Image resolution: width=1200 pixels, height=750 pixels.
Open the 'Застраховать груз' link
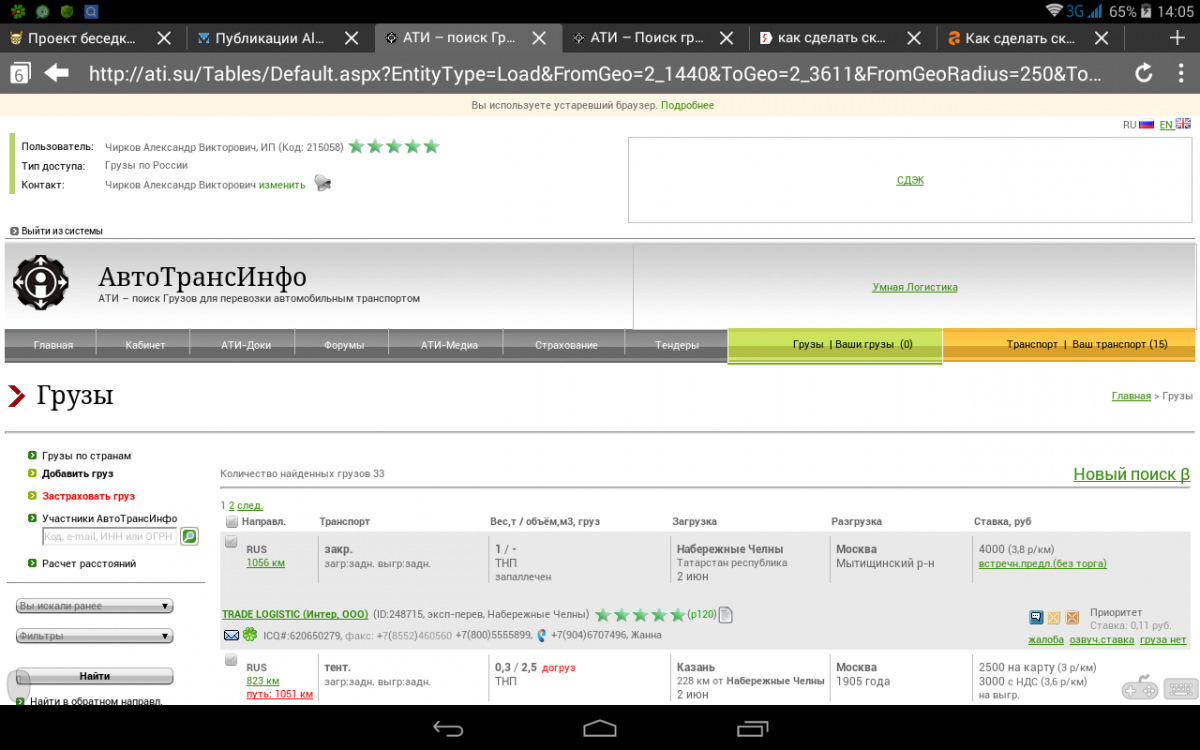coord(88,496)
